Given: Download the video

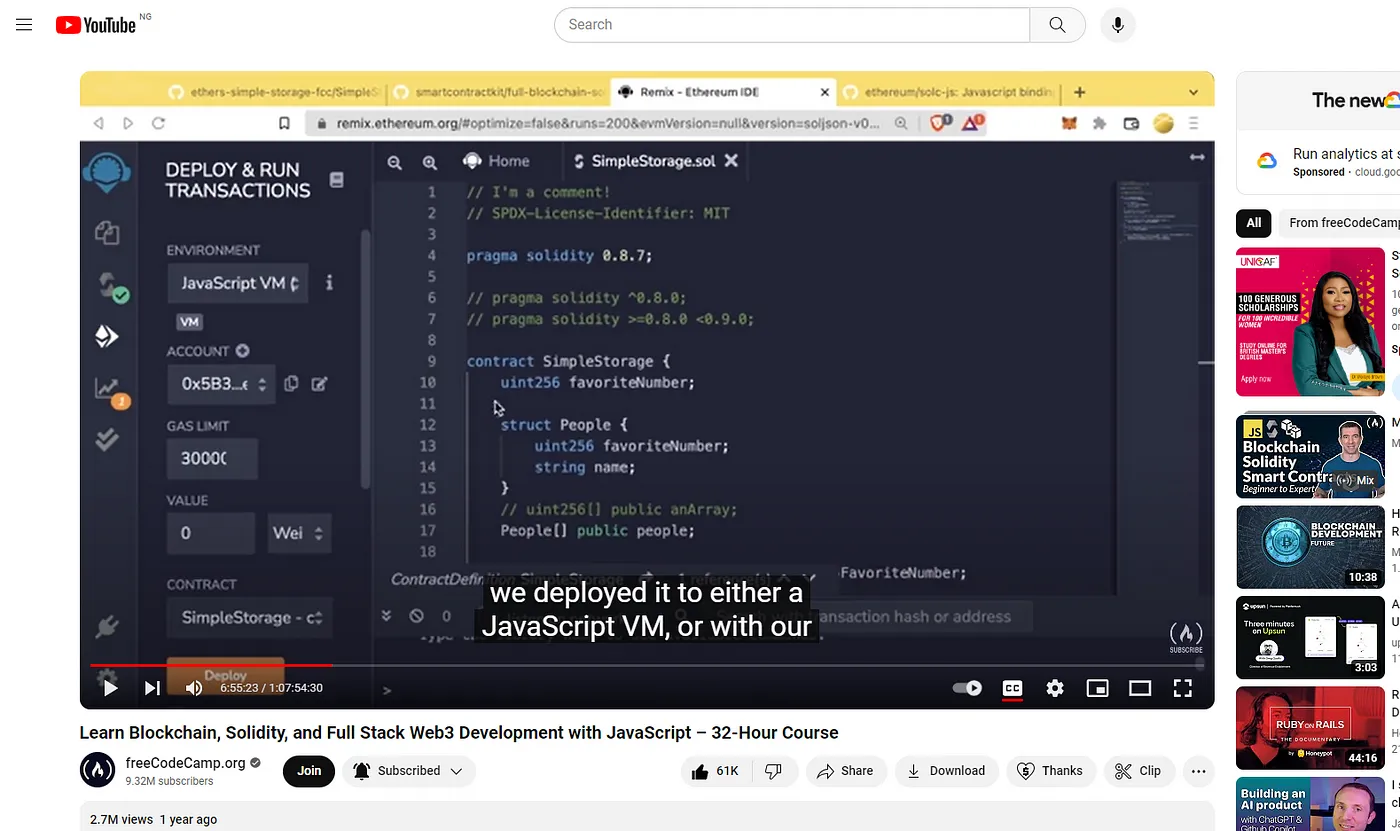Looking at the screenshot, I should point(946,771).
